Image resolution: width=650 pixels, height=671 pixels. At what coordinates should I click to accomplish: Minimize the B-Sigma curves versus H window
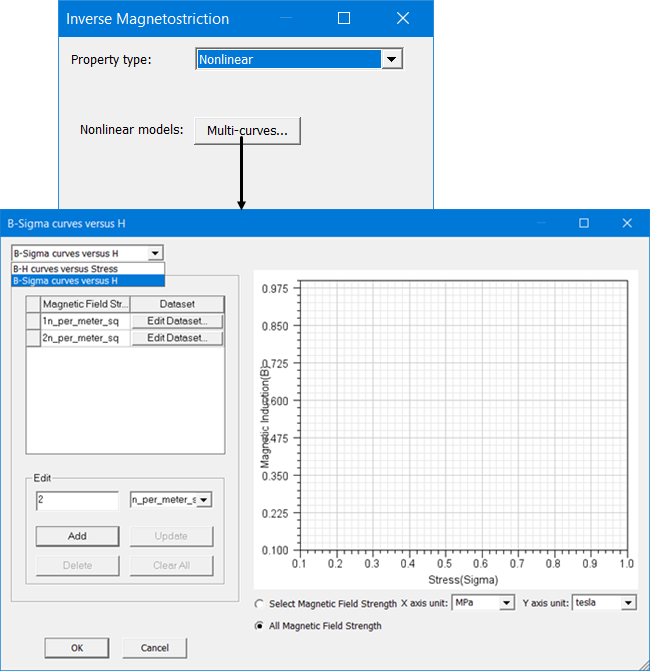pyautogui.click(x=541, y=223)
